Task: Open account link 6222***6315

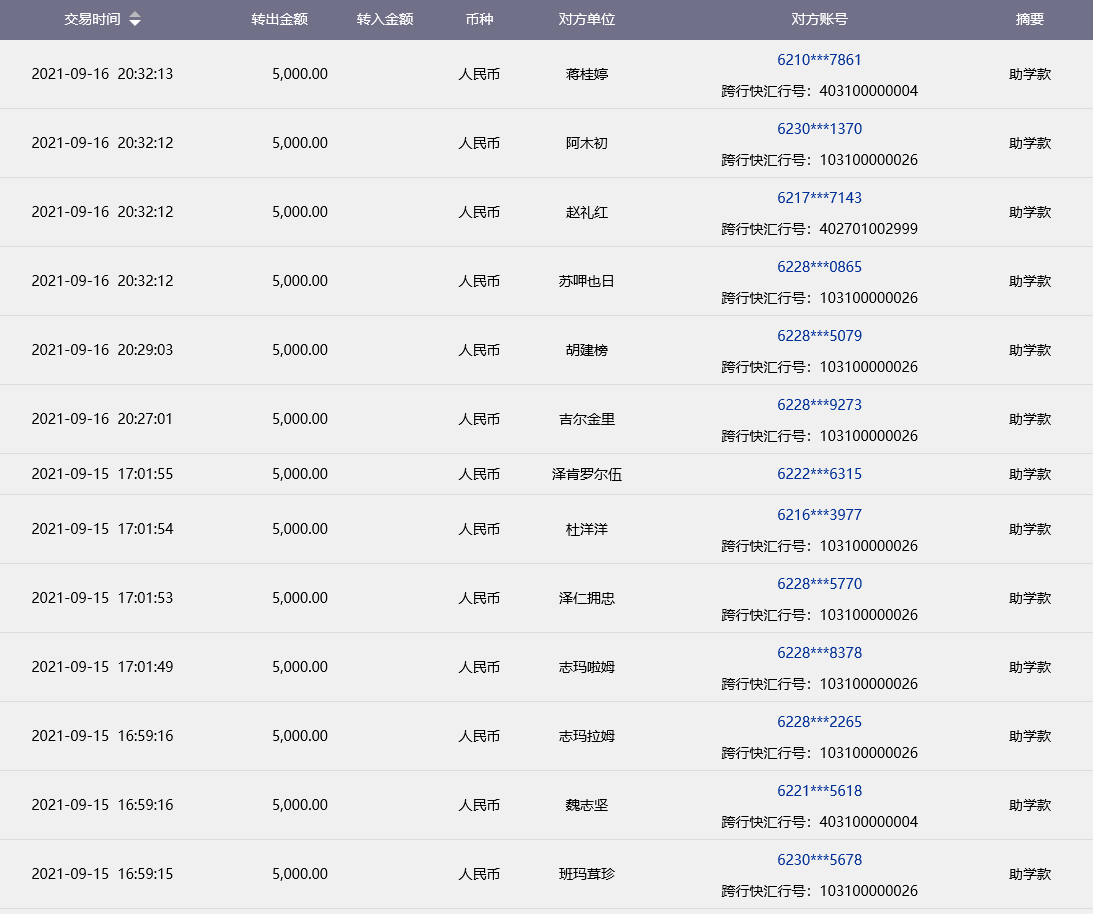Action: point(819,474)
